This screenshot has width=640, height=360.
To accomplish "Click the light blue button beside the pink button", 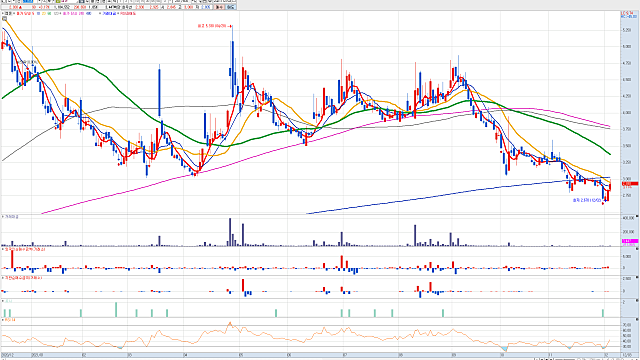I will (231, 7).
